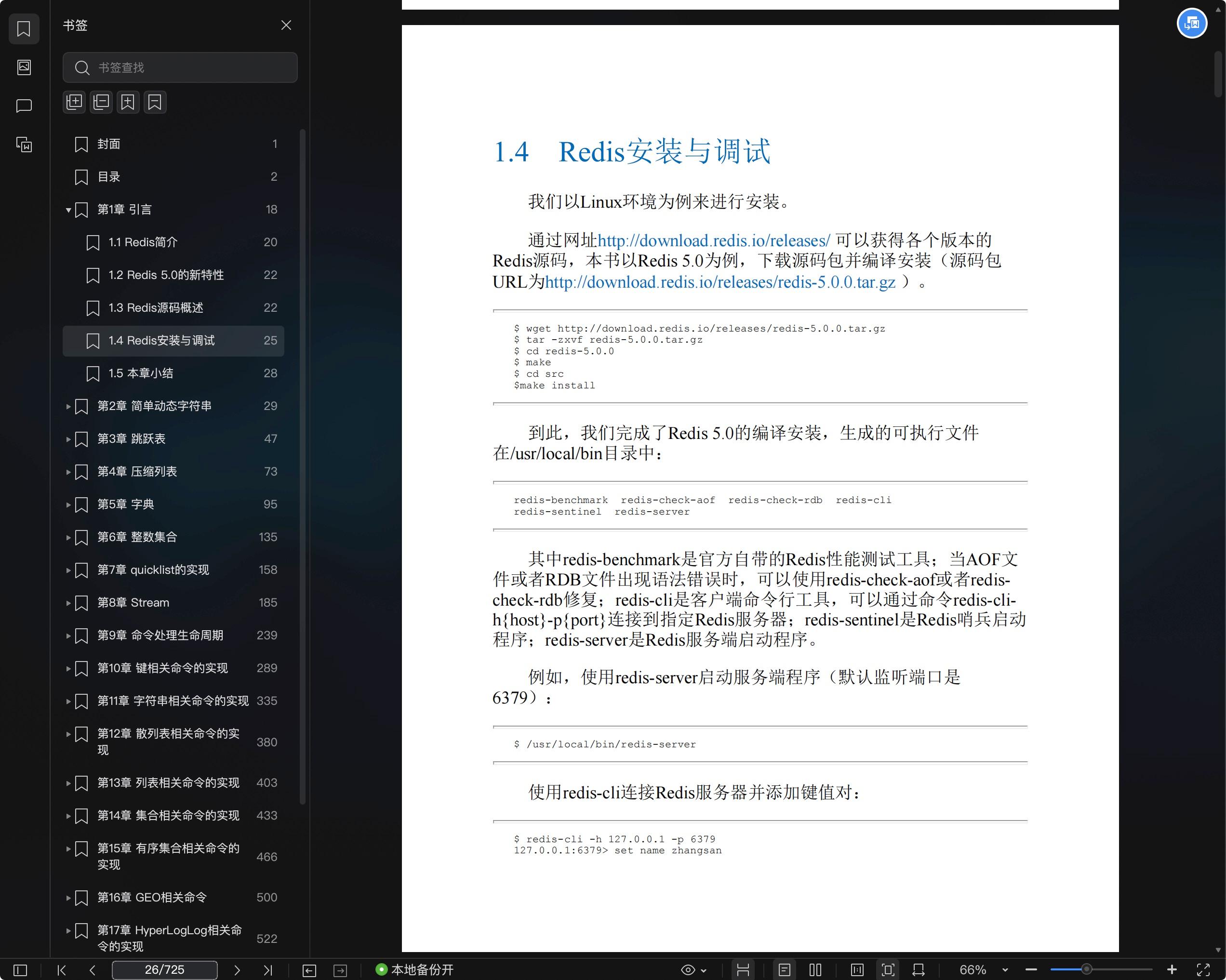
Task: Add a new bookmark icon
Action: tap(128, 102)
